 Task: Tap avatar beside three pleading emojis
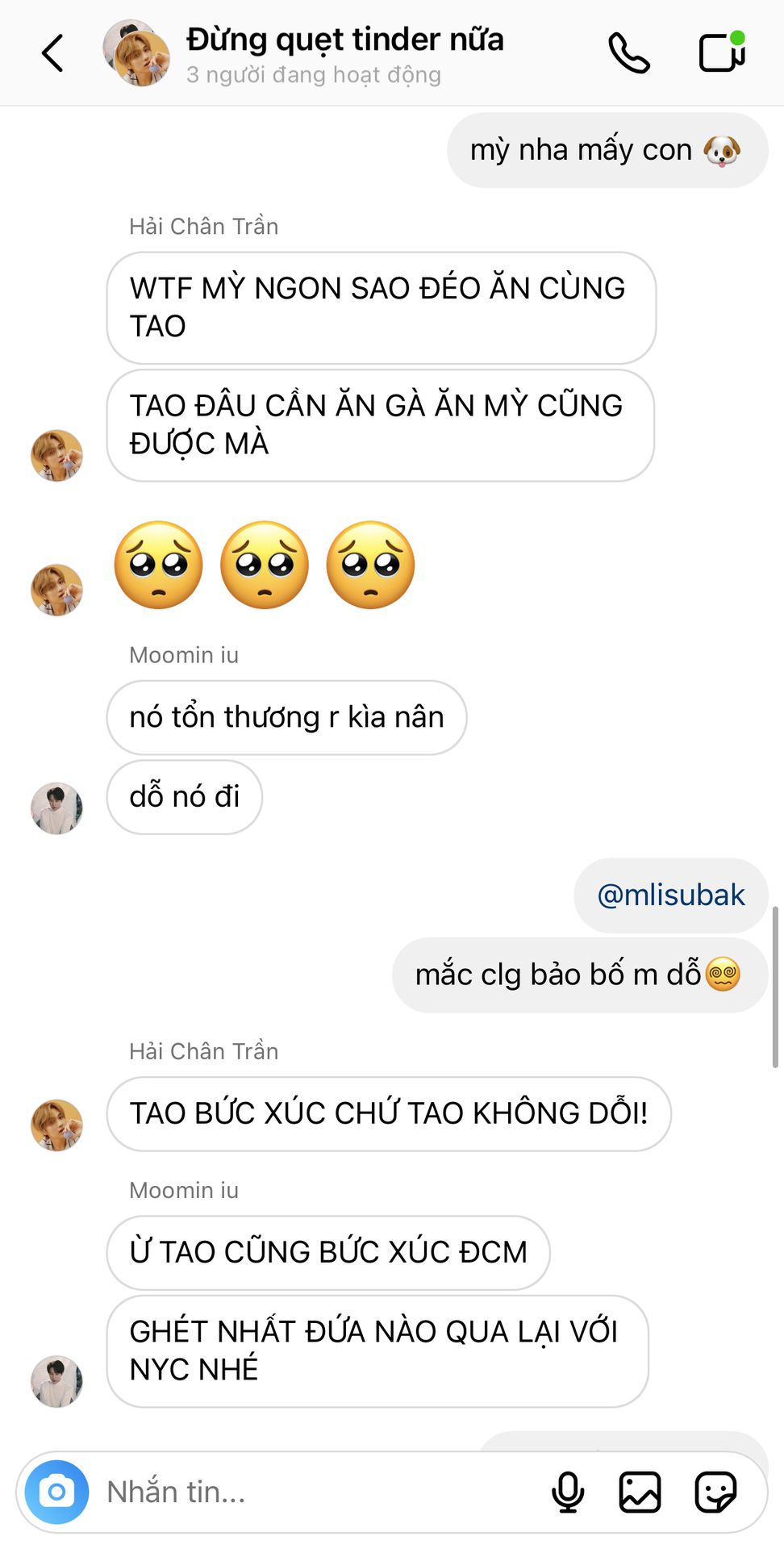pos(56,590)
